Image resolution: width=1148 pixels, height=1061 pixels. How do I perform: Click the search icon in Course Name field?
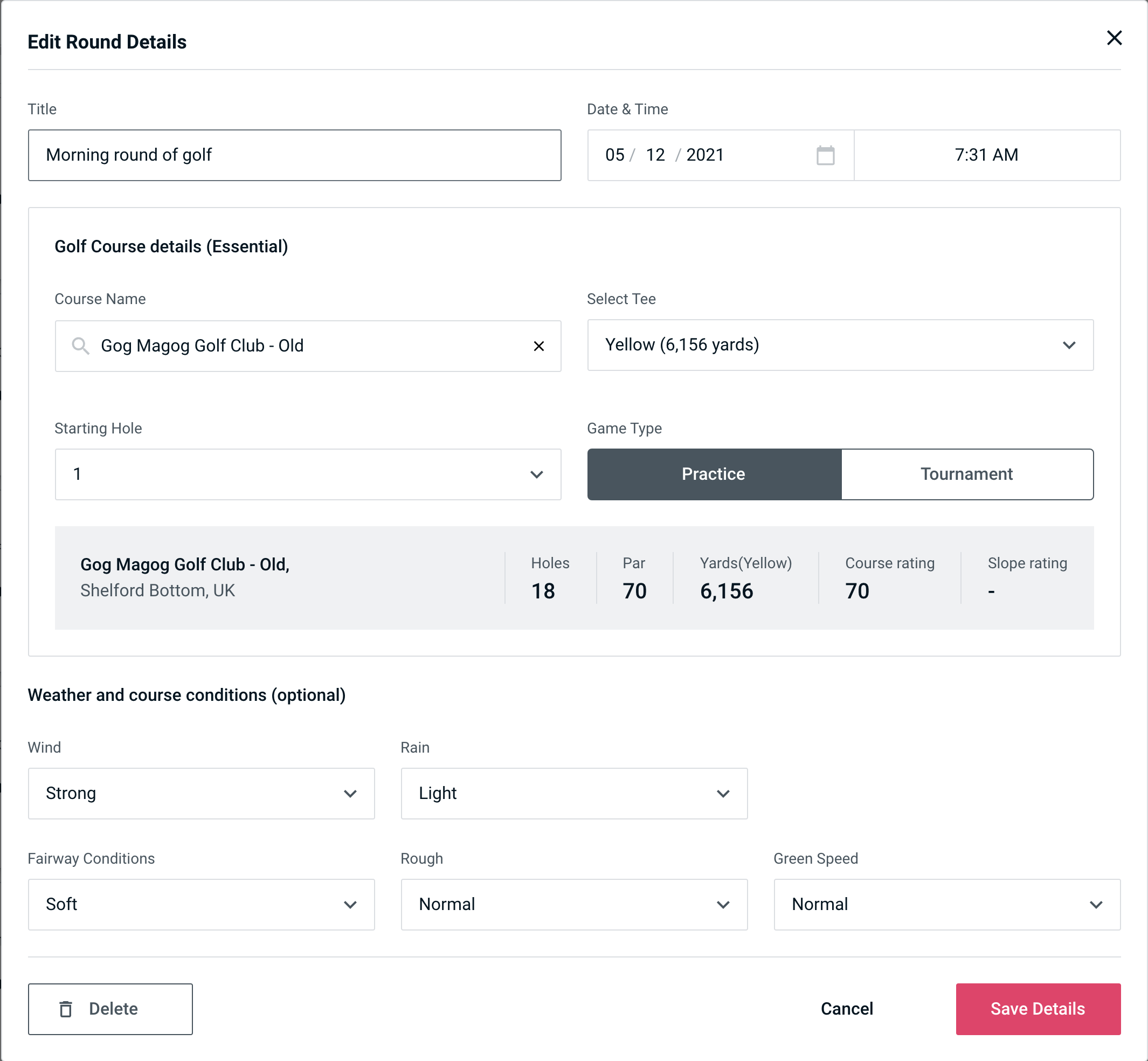click(81, 346)
